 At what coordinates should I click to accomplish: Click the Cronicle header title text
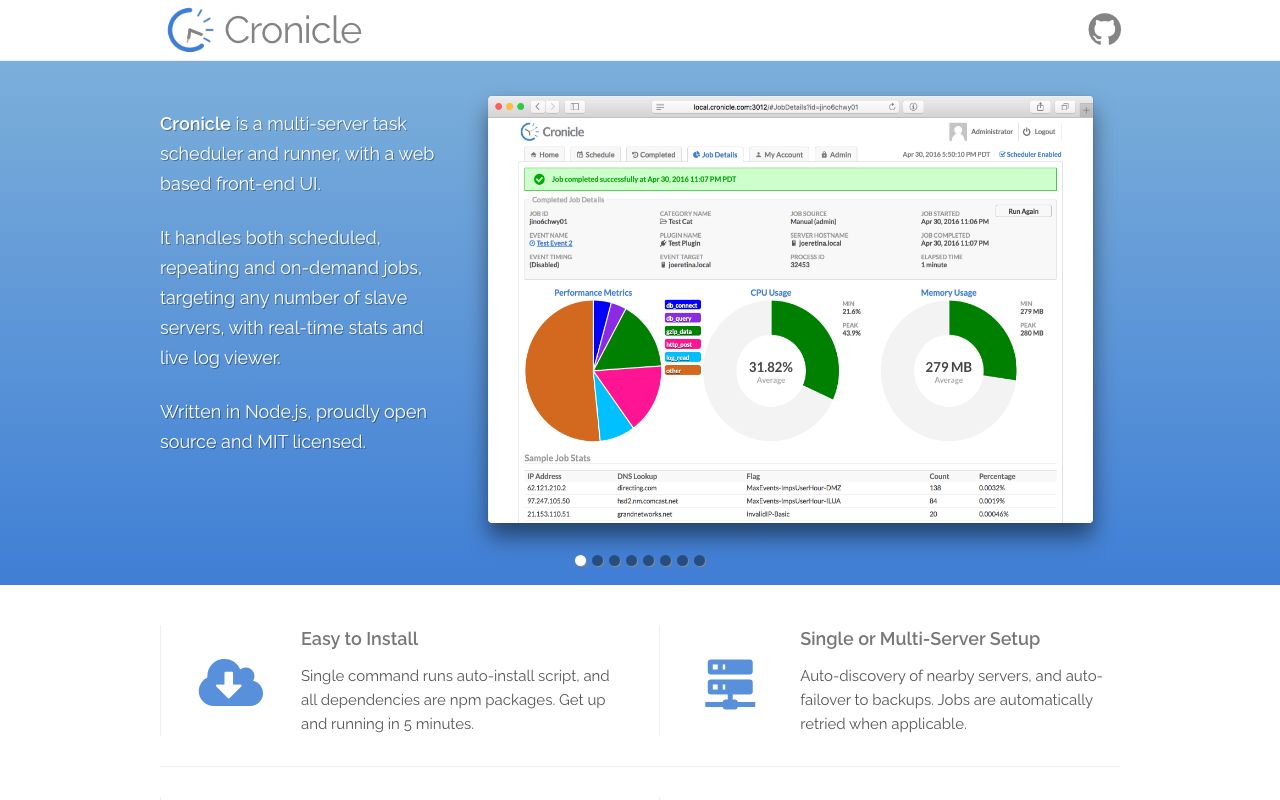(x=292, y=30)
